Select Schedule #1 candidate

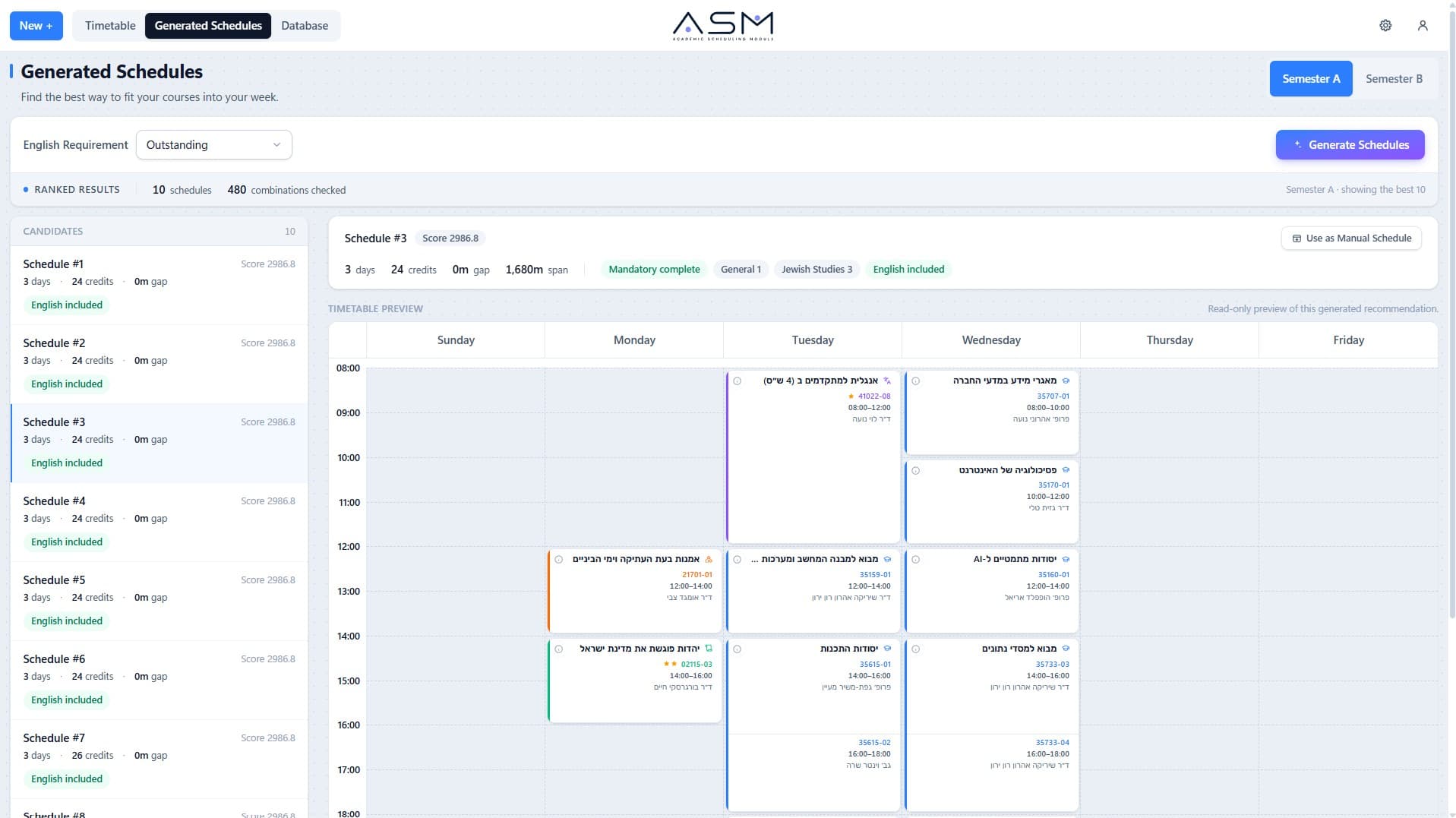[159, 285]
